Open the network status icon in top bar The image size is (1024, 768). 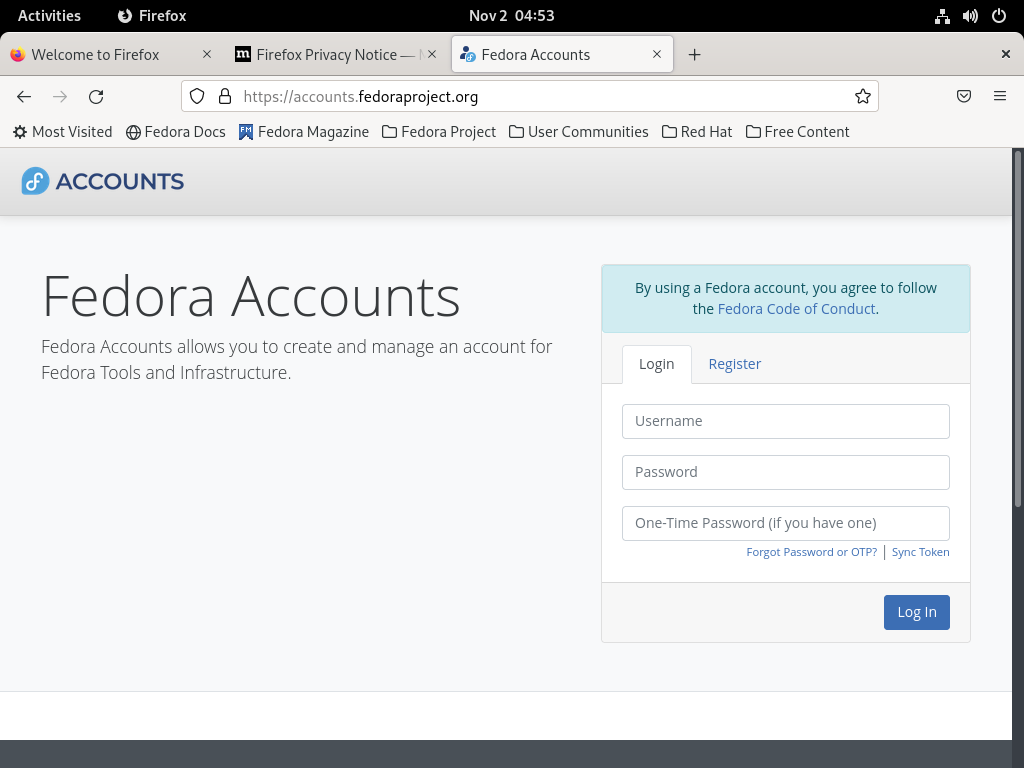(942, 16)
